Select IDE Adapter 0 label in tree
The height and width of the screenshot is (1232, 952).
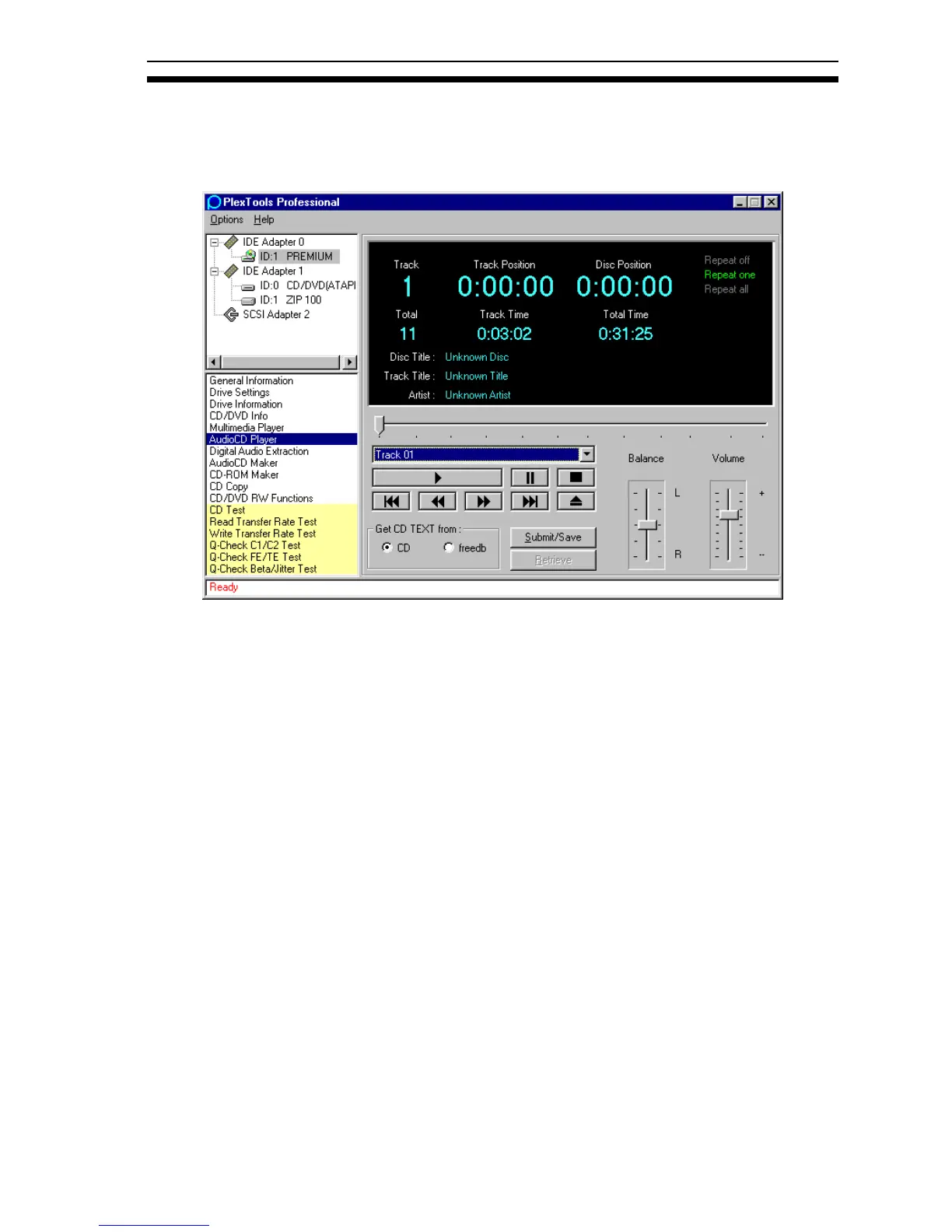point(273,242)
